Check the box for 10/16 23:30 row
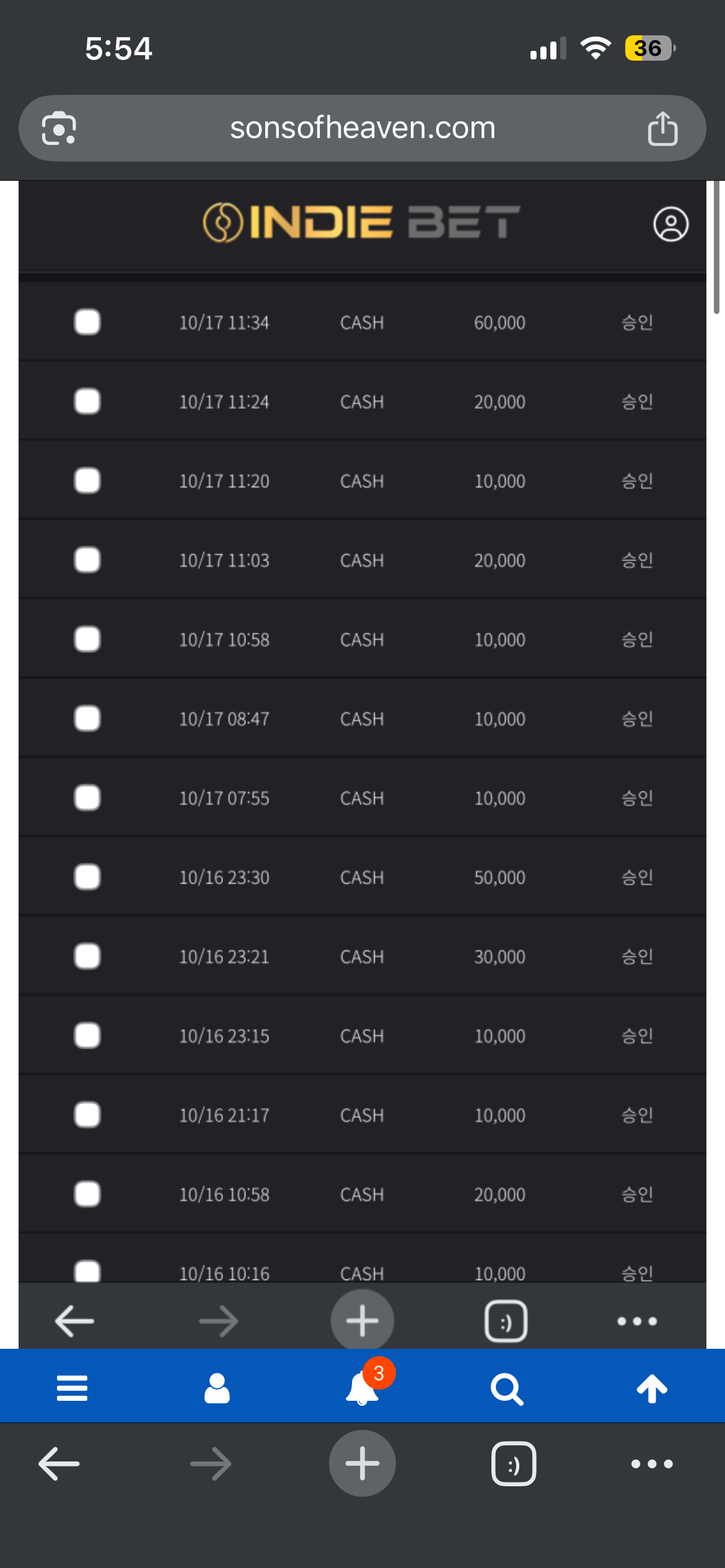 (x=87, y=877)
